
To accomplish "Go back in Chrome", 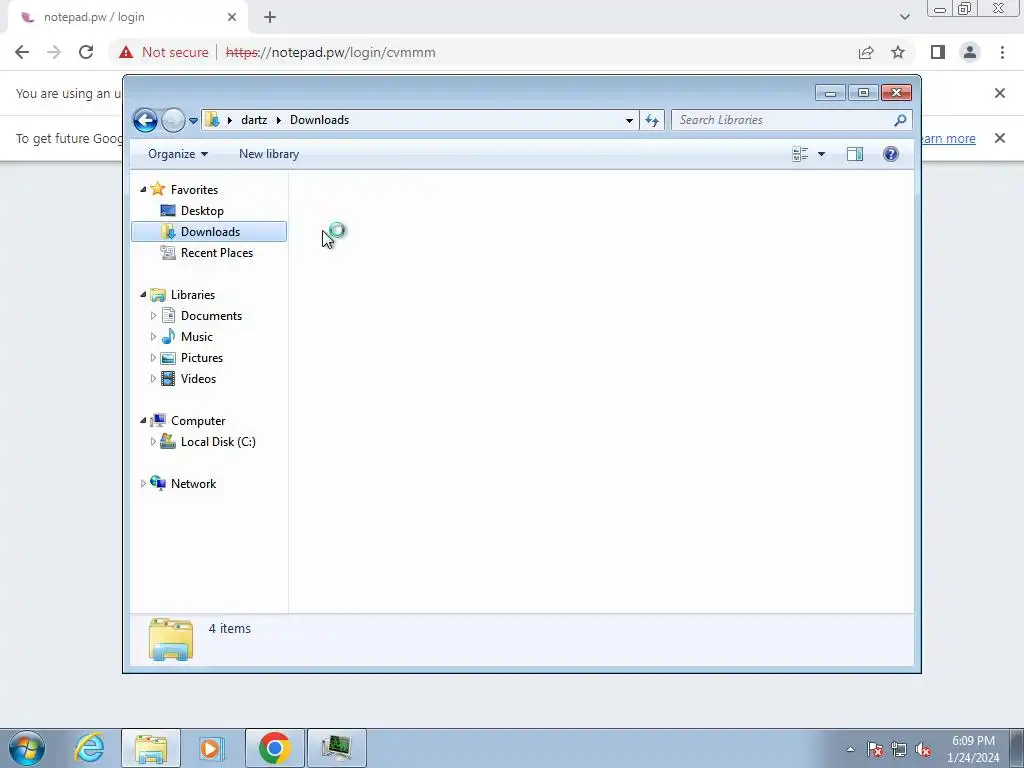I will tap(22, 52).
